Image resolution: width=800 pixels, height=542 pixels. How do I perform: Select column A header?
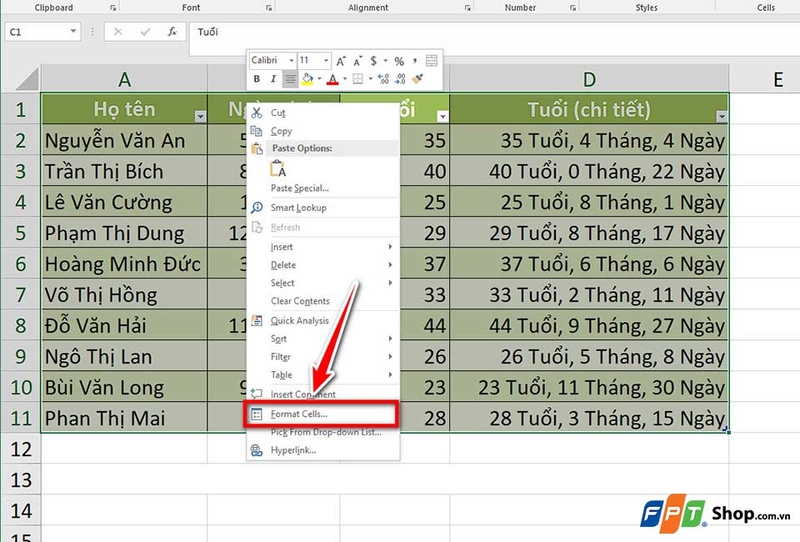pyautogui.click(x=124, y=80)
